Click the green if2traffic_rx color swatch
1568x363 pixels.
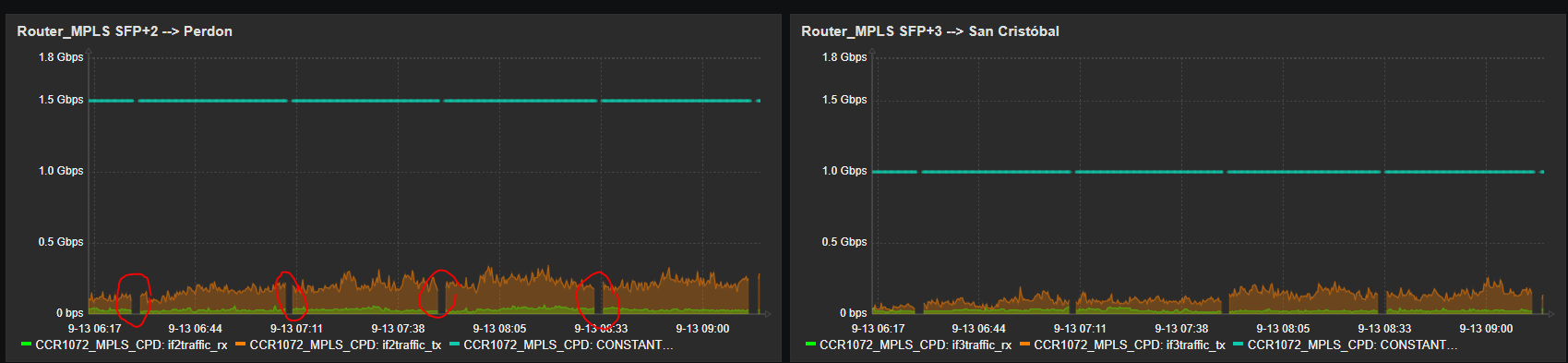point(26,344)
